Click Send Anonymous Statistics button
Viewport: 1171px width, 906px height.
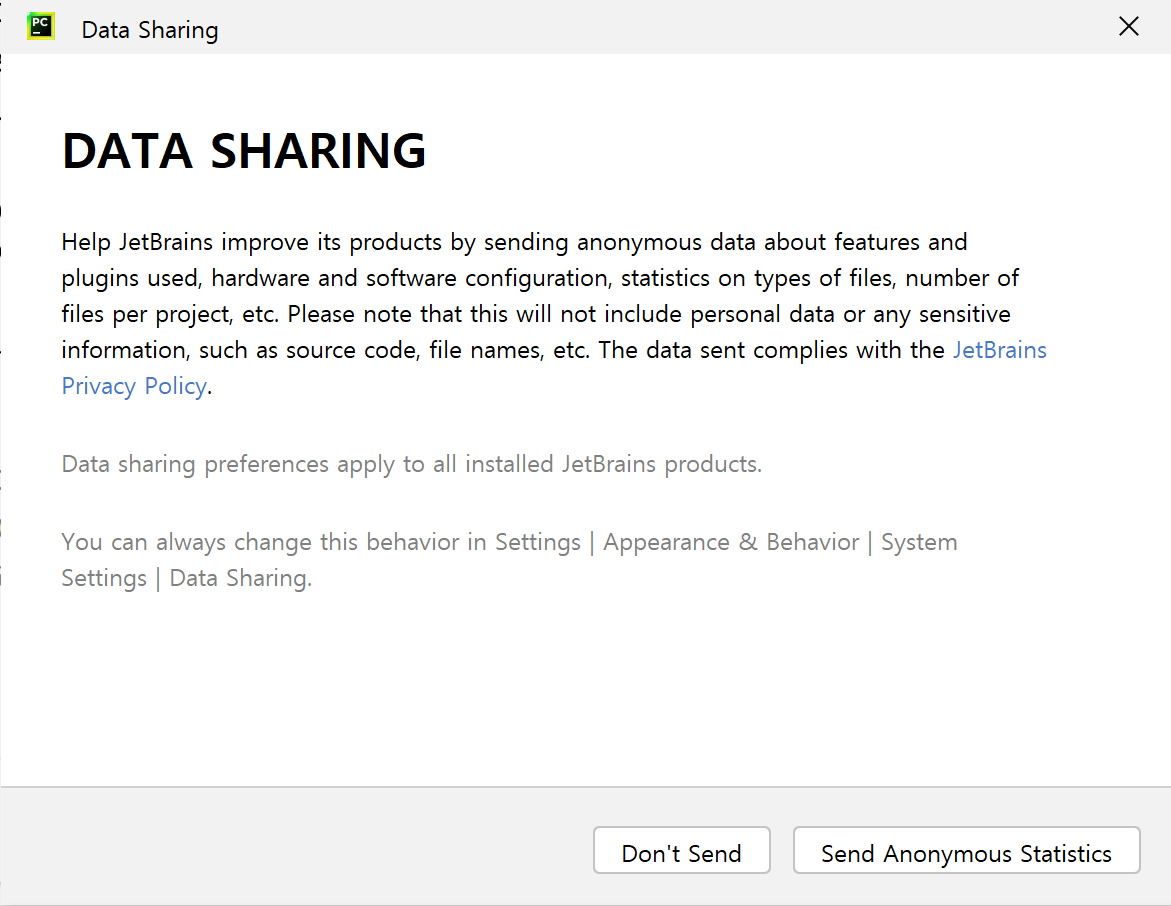pos(966,850)
